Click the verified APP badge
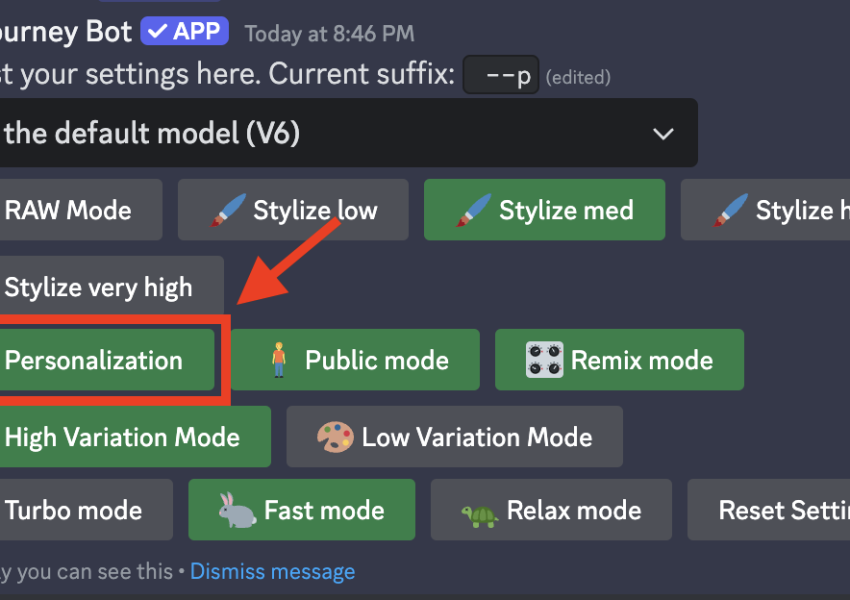 (x=185, y=31)
